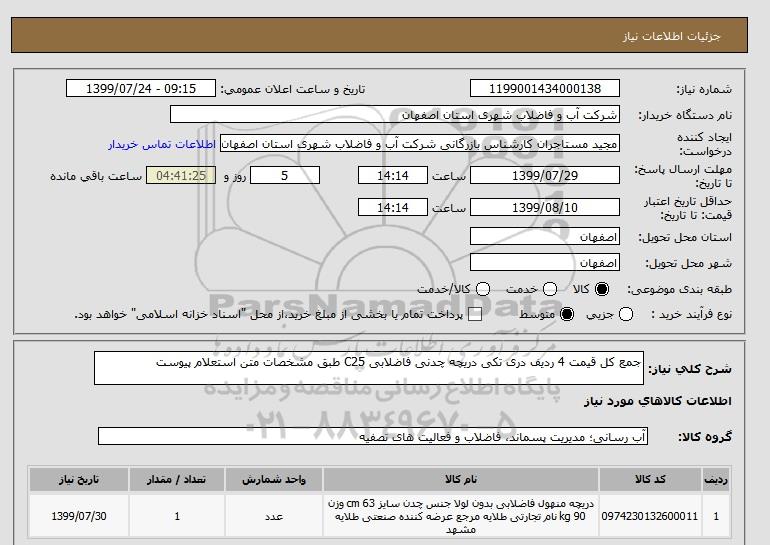Click the اطلاعات کالاهای مورد نیاز heading

coord(658,401)
